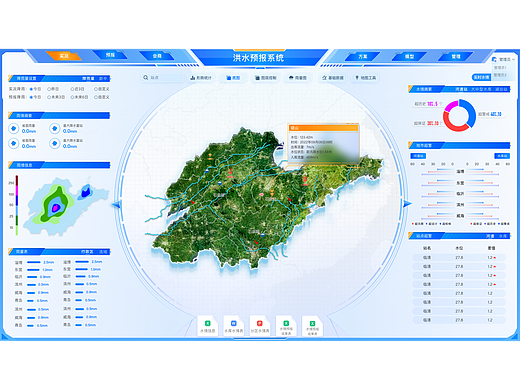Select the last tab in water summary header
520x390 pixels.
(x=501, y=89)
